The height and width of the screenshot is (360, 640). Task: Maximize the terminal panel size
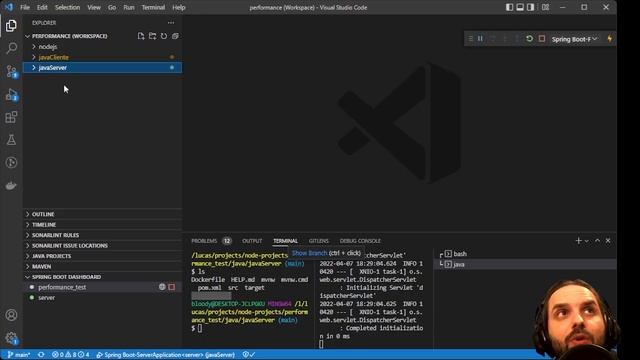pos(598,241)
